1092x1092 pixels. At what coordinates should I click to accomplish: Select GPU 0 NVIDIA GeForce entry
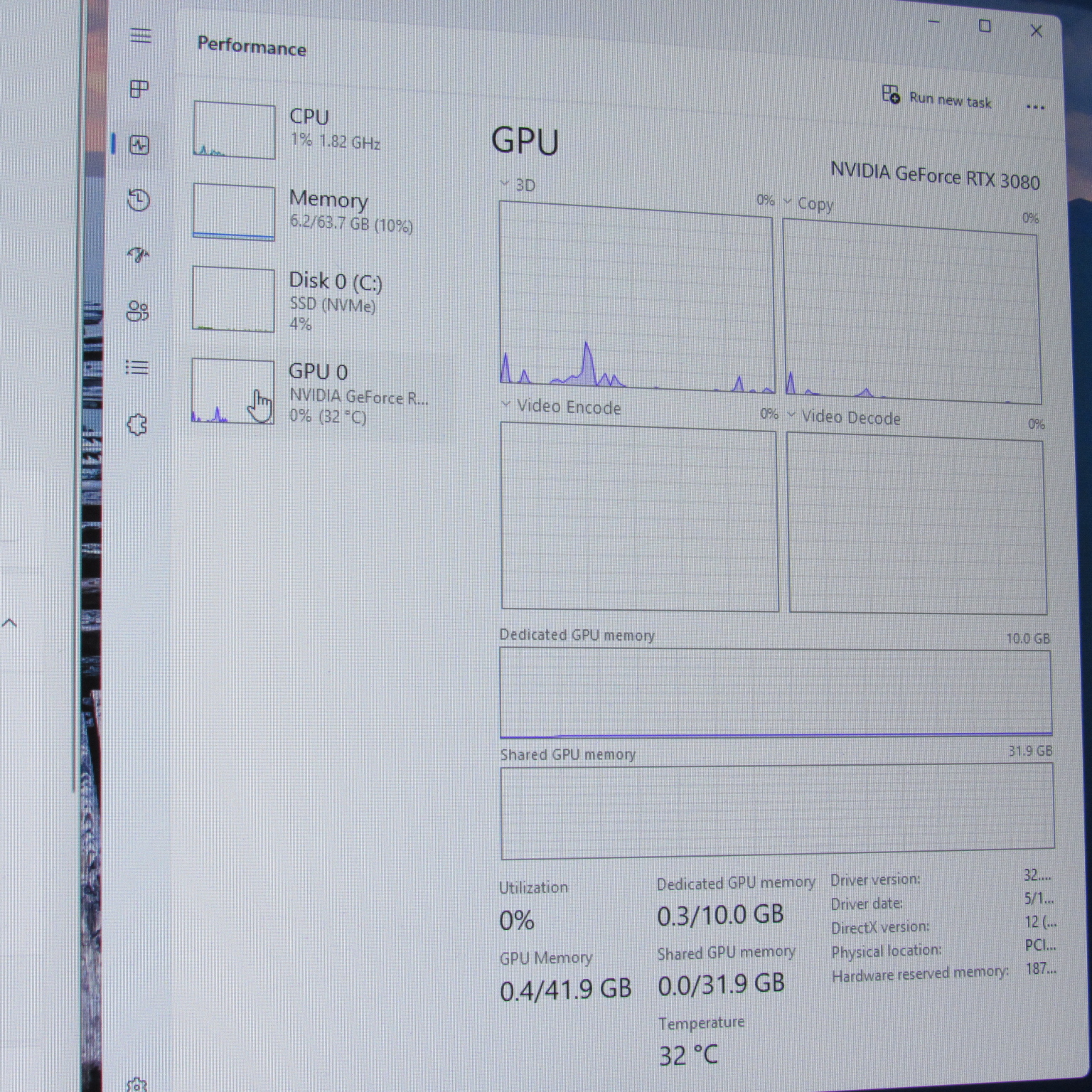321,393
